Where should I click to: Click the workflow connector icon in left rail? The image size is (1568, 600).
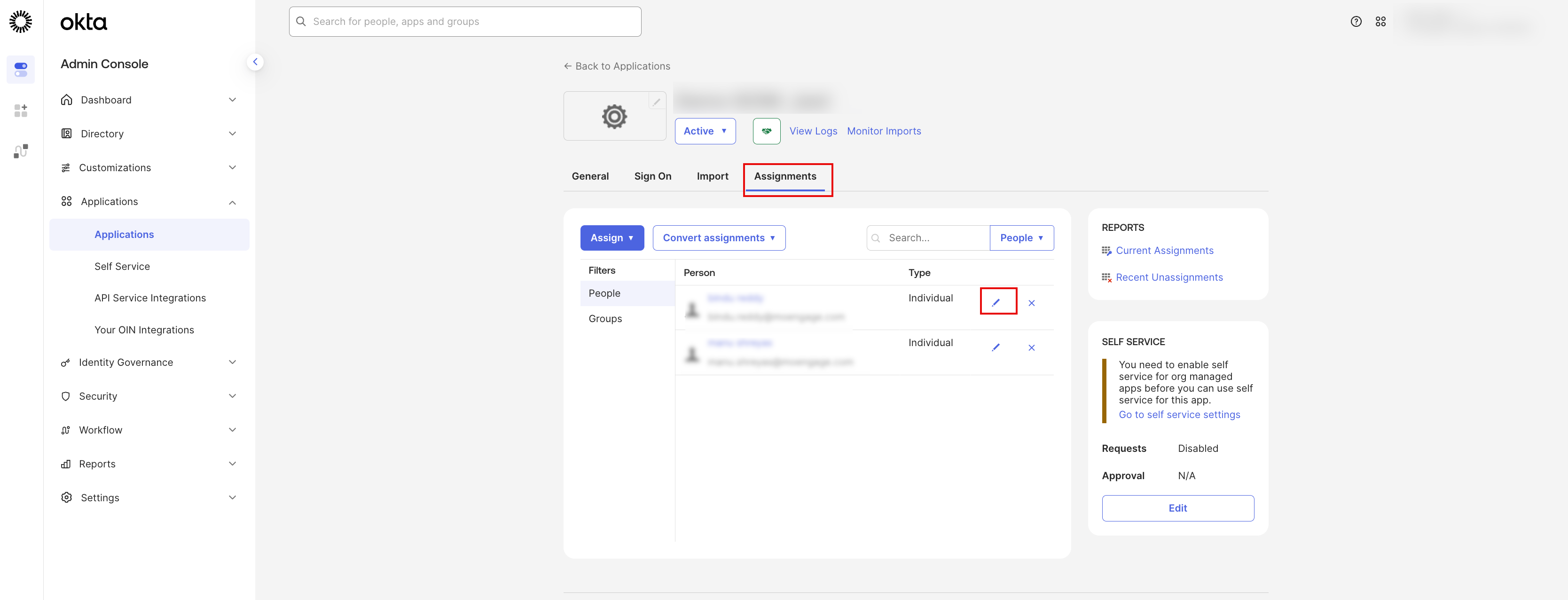click(x=21, y=150)
